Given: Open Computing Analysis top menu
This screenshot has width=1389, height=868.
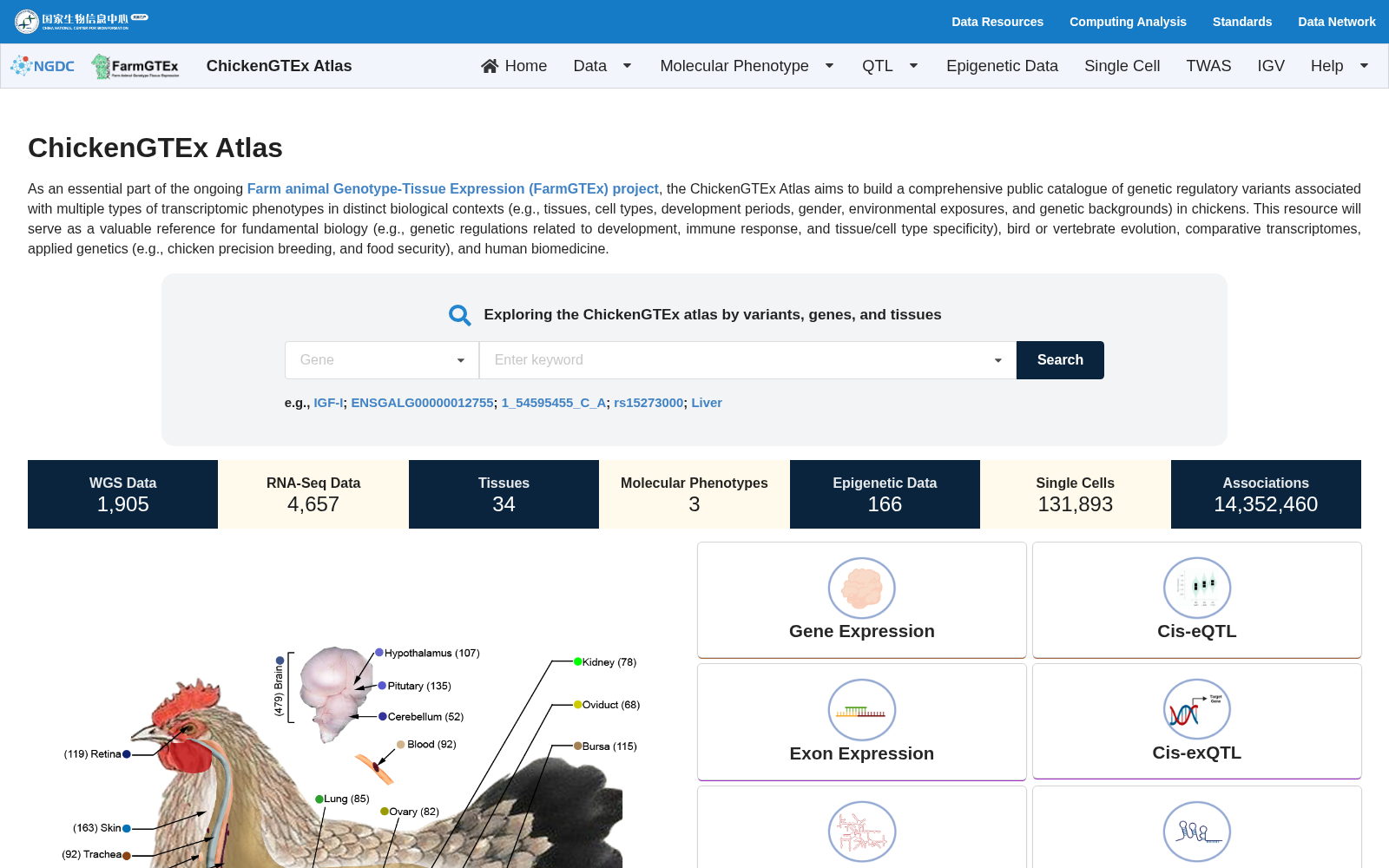Looking at the screenshot, I should 1128,22.
